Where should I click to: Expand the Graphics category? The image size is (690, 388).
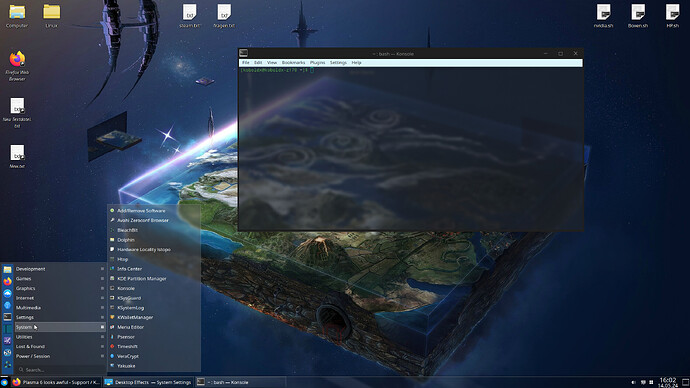[x=60, y=288]
